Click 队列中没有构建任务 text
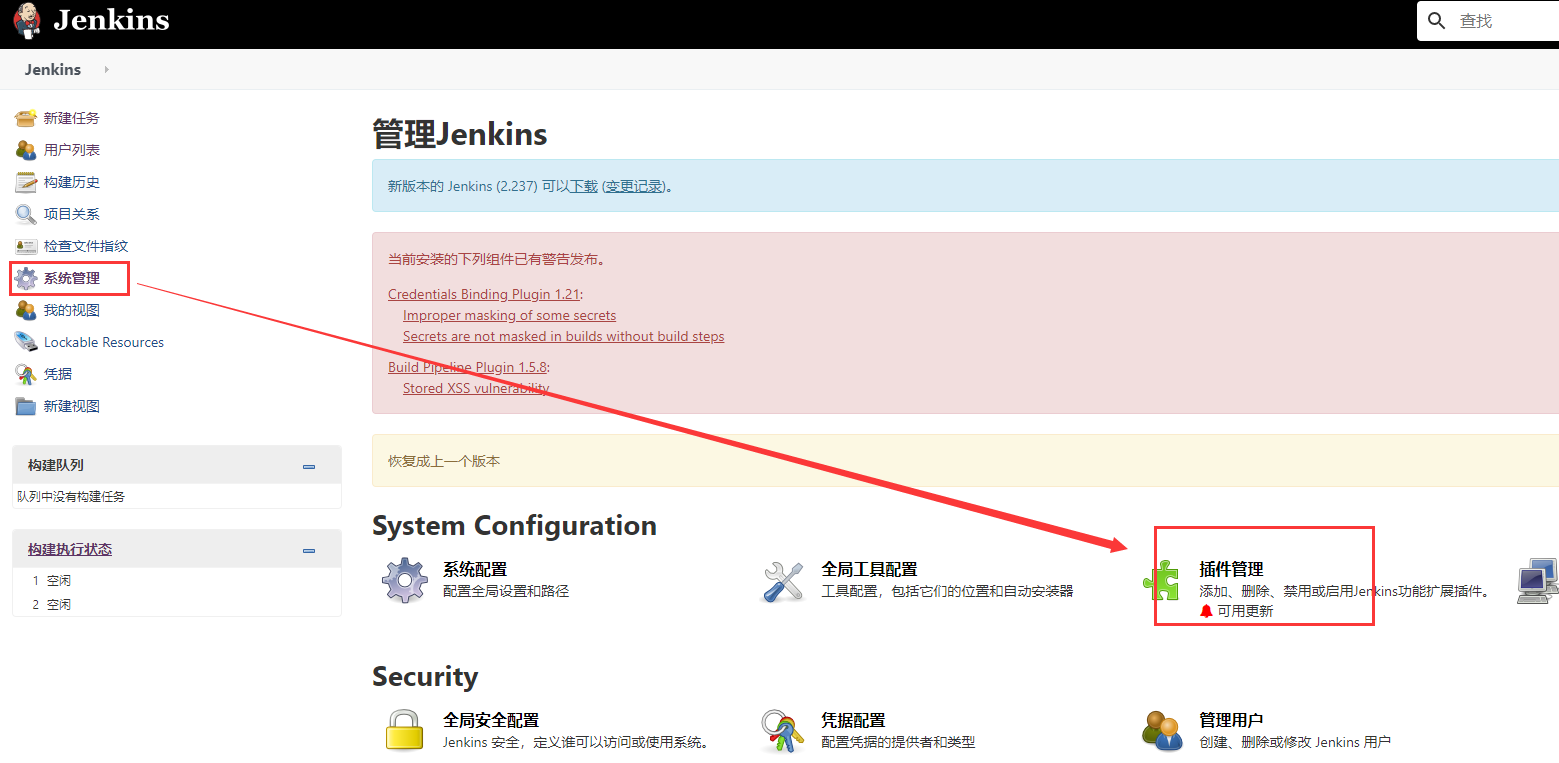 tap(71, 496)
